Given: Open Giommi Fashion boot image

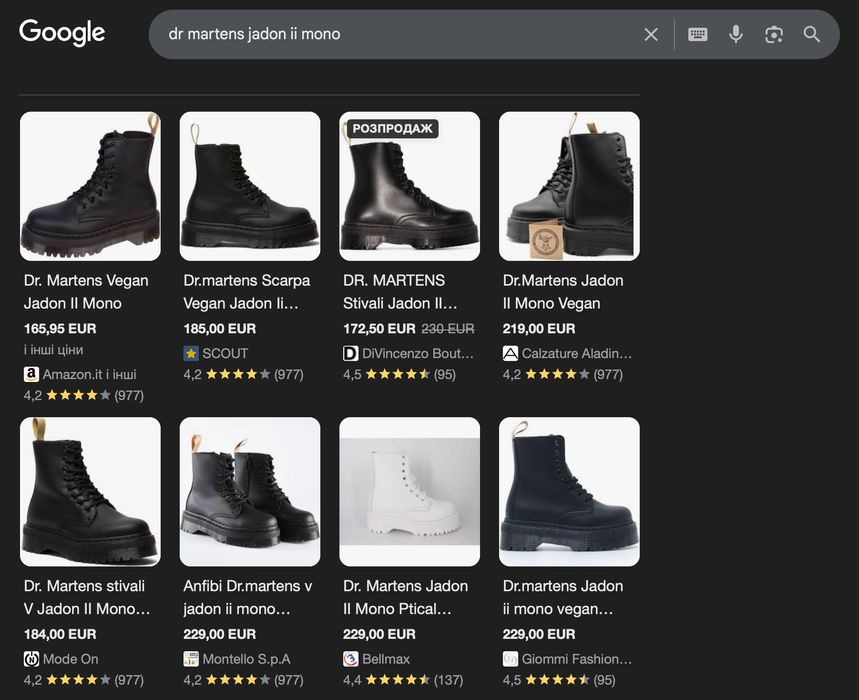Looking at the screenshot, I should point(569,492).
